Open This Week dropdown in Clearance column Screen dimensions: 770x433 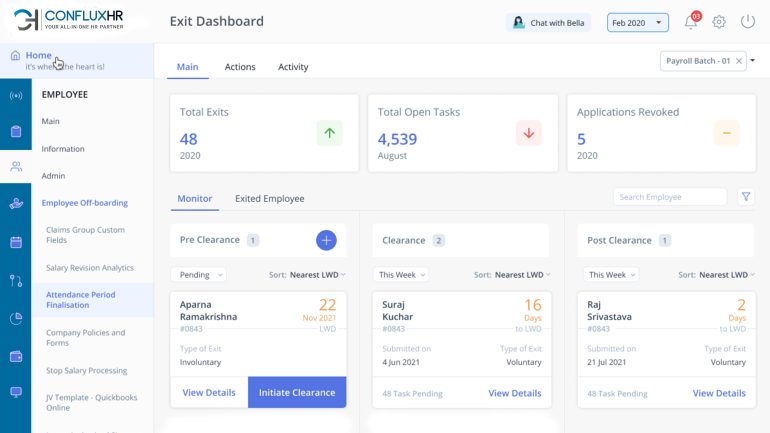(402, 274)
